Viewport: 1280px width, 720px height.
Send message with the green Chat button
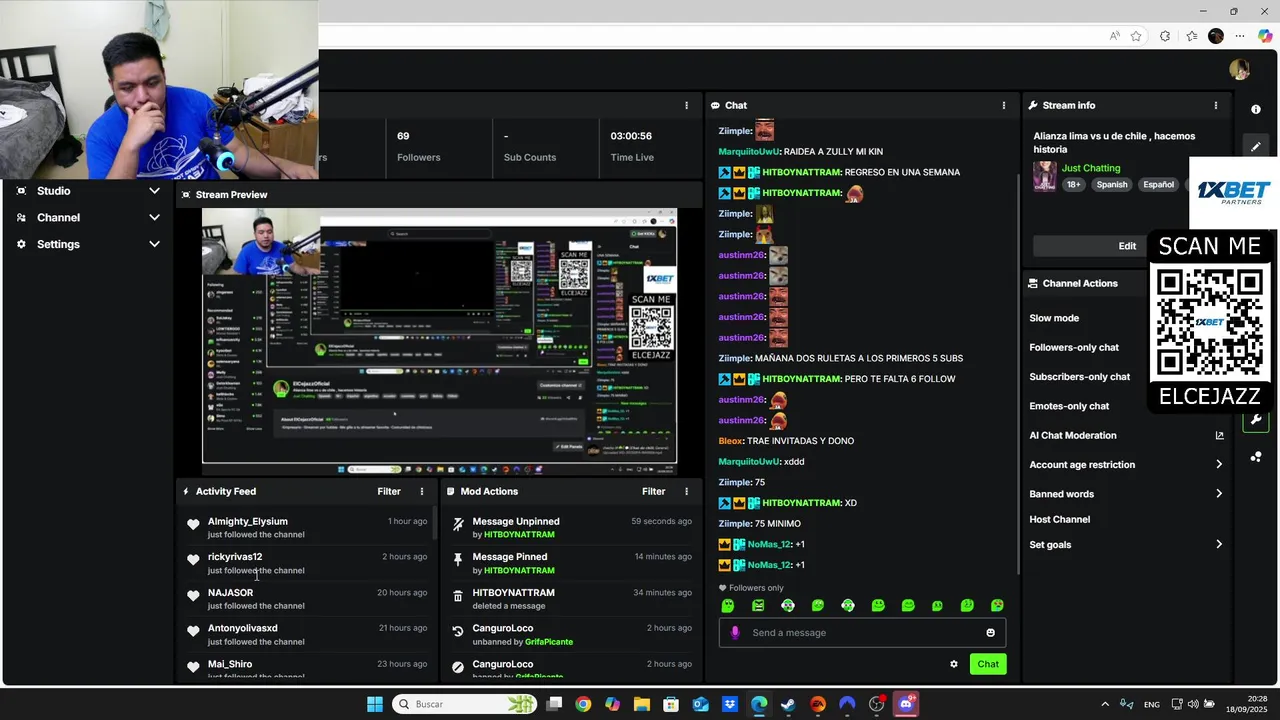click(988, 664)
